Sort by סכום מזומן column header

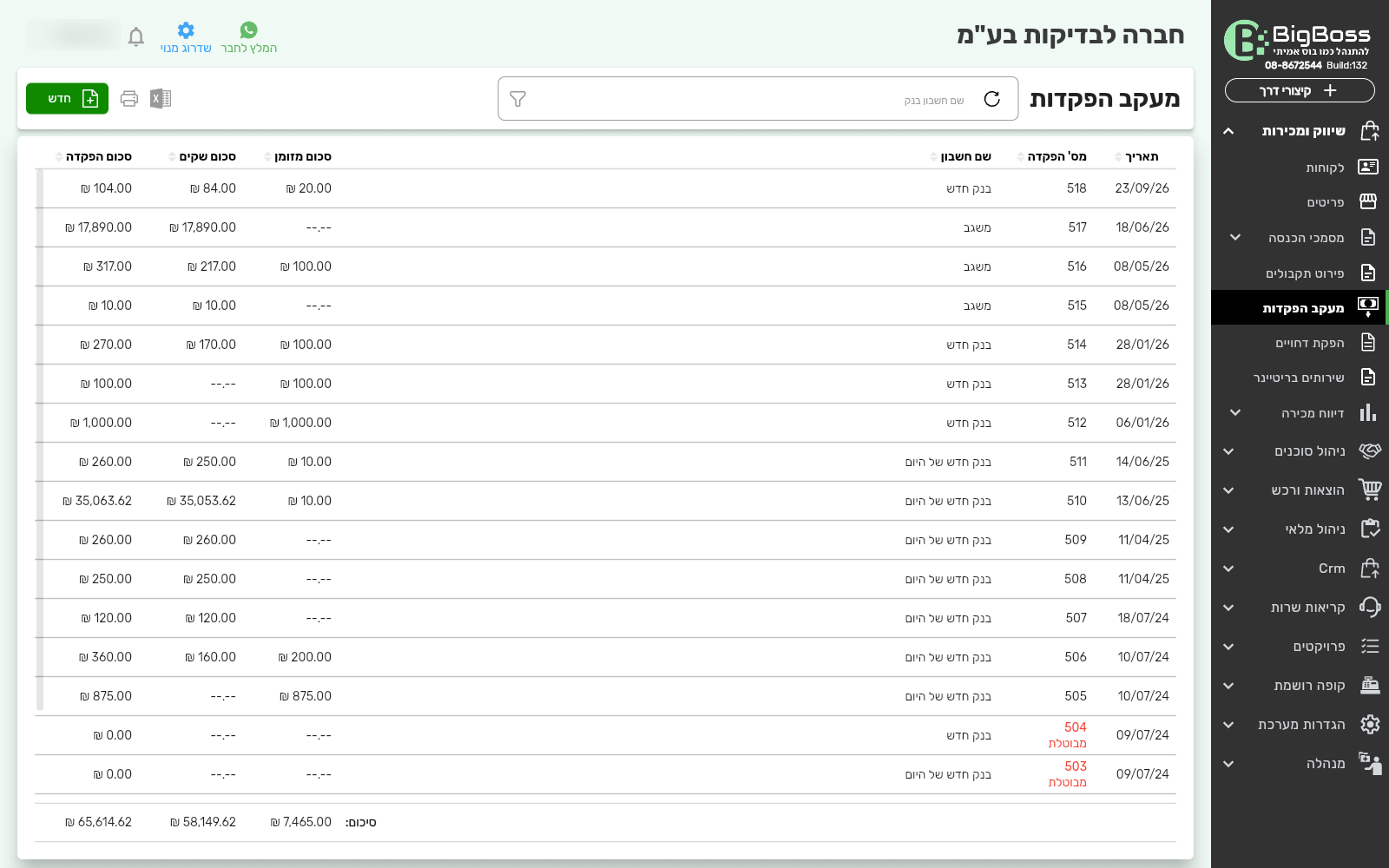click(x=297, y=157)
